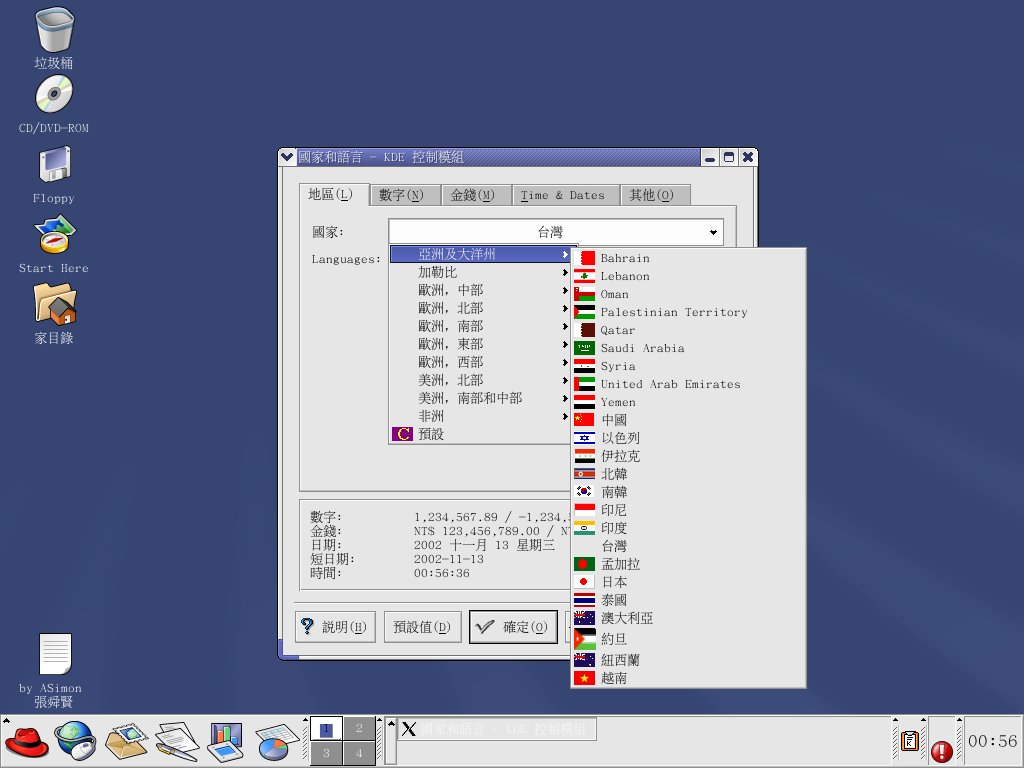
Task: Launch the web browser globe icon in panel
Action: pos(75,741)
